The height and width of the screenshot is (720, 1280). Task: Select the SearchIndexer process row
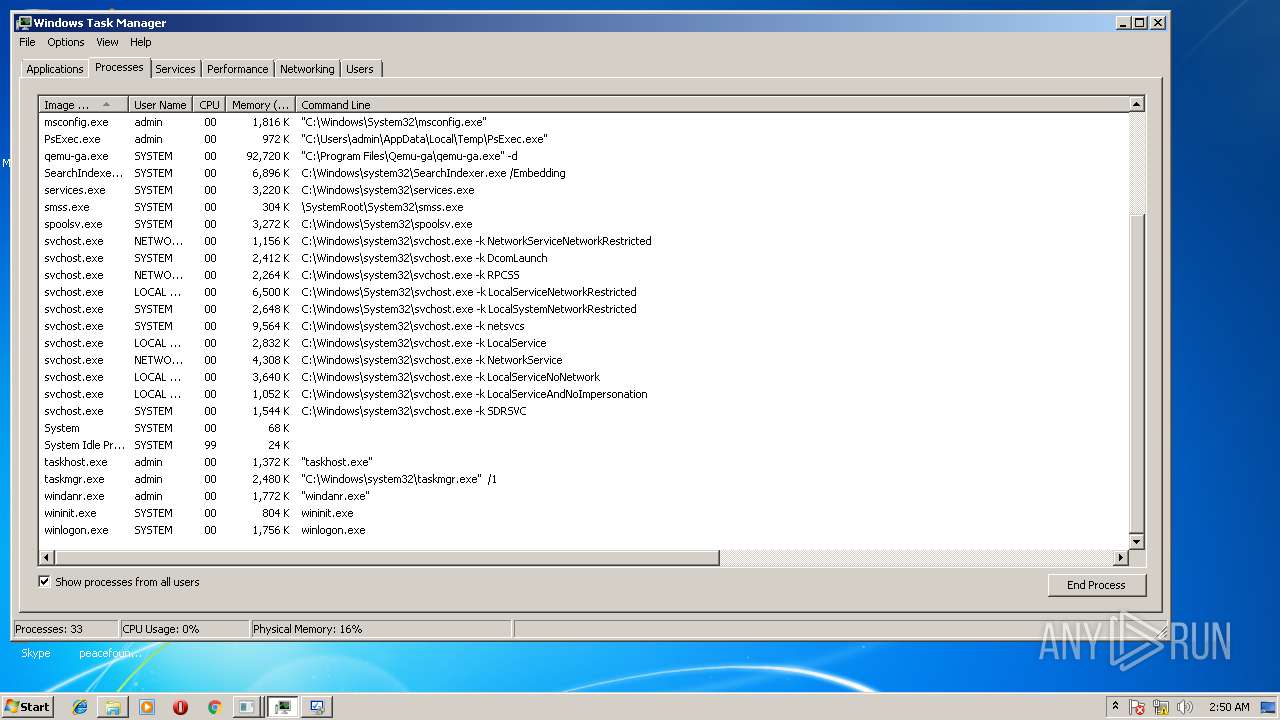point(583,173)
